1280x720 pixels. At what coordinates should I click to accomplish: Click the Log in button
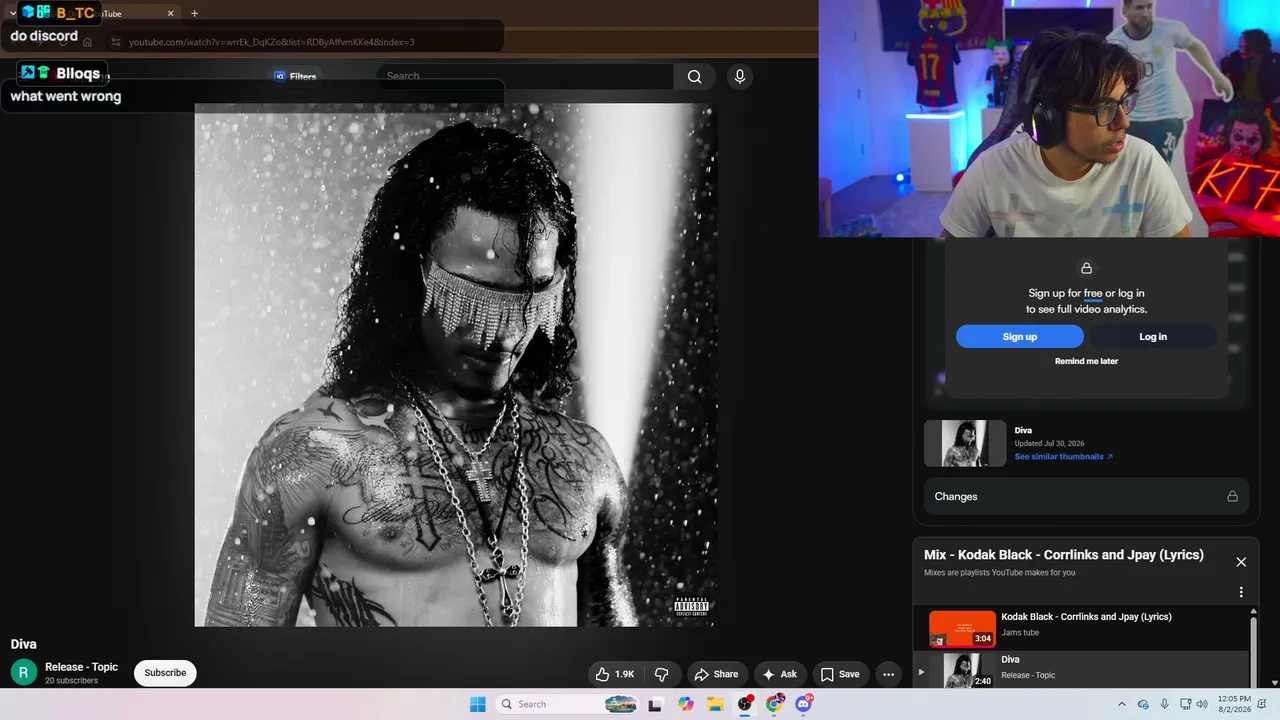[x=1153, y=337]
